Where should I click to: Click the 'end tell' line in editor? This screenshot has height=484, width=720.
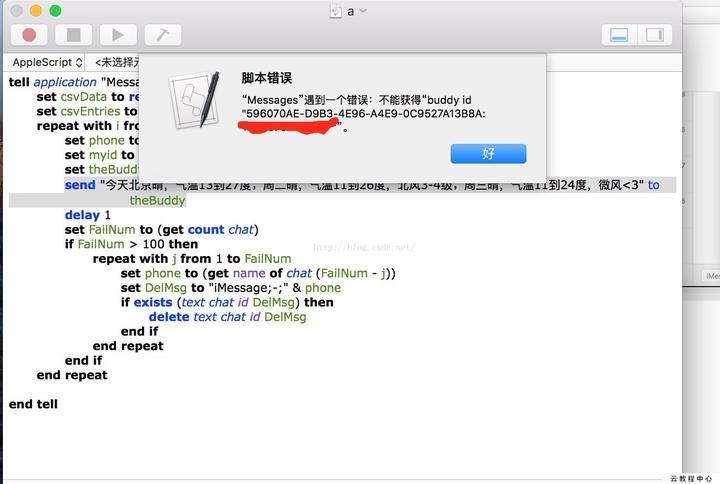click(x=33, y=404)
